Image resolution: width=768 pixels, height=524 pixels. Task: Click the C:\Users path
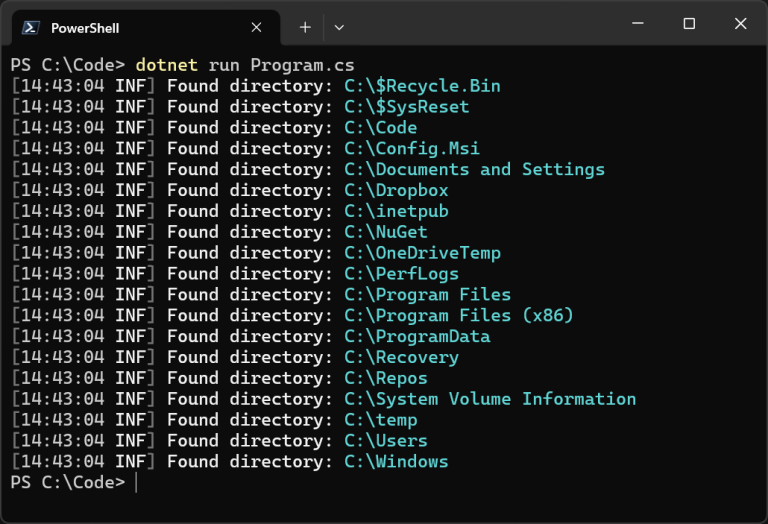[386, 441]
